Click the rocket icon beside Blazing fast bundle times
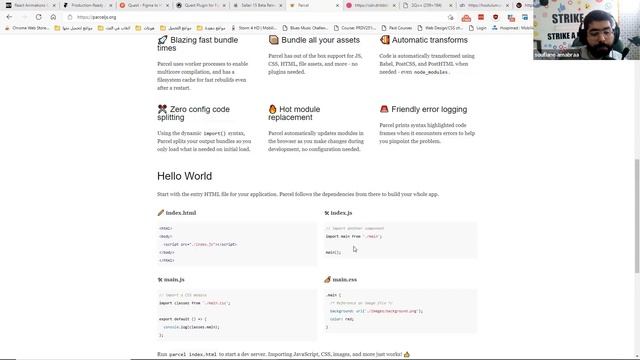The image size is (640, 360). coord(162,40)
